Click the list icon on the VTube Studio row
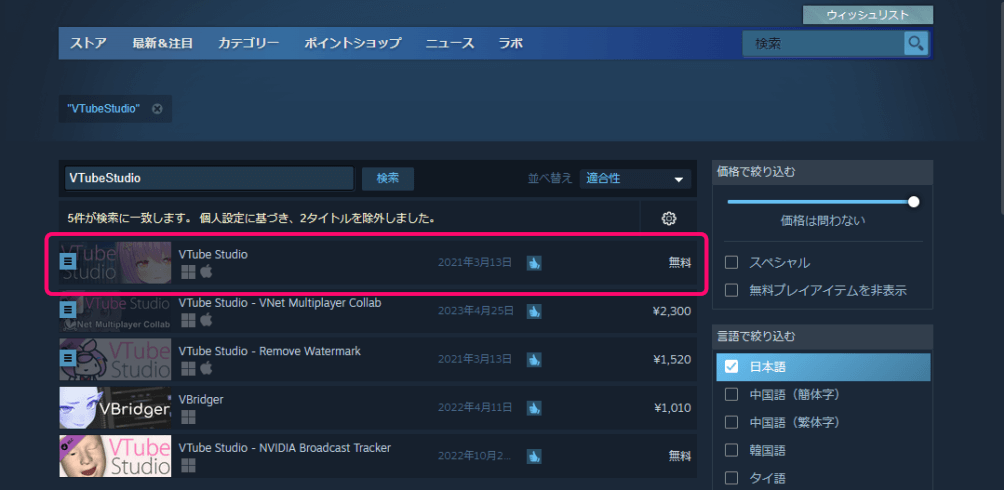 69,261
